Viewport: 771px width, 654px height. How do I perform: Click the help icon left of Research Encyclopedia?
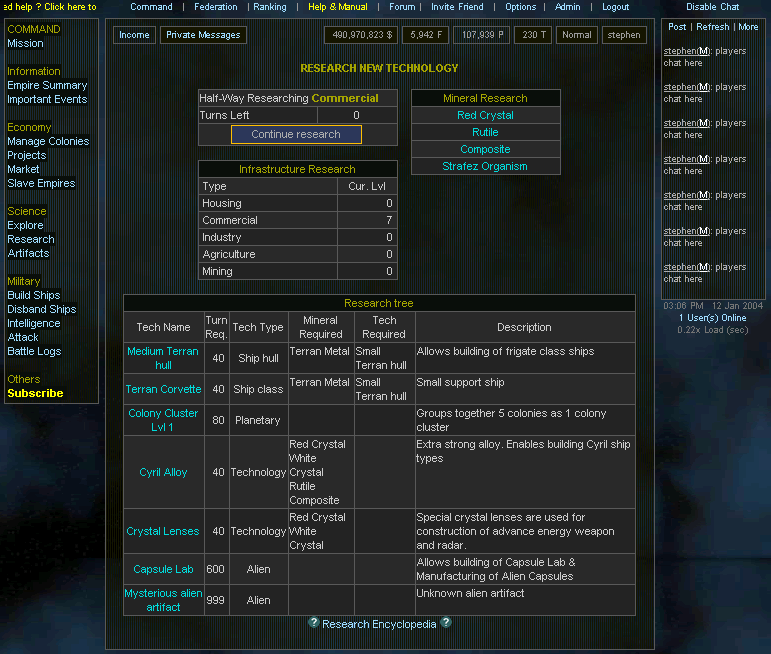pyautogui.click(x=313, y=623)
